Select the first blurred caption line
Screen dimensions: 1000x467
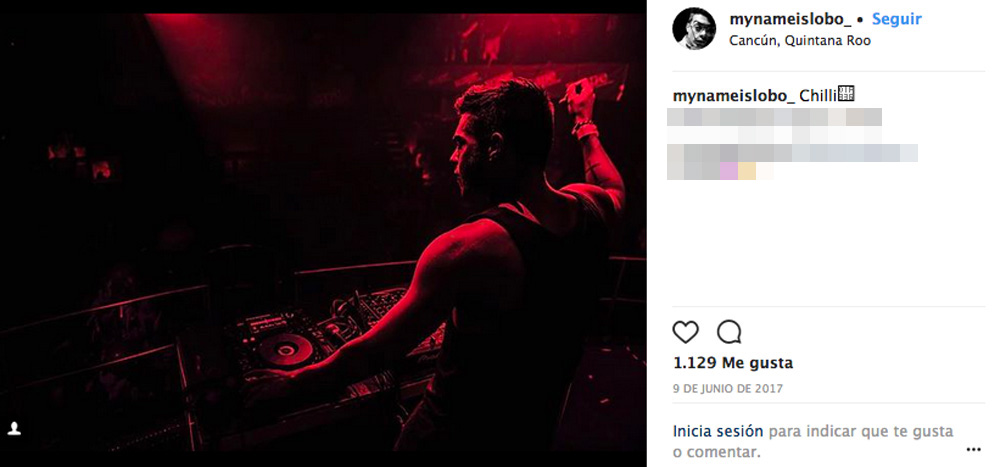[x=775, y=118]
